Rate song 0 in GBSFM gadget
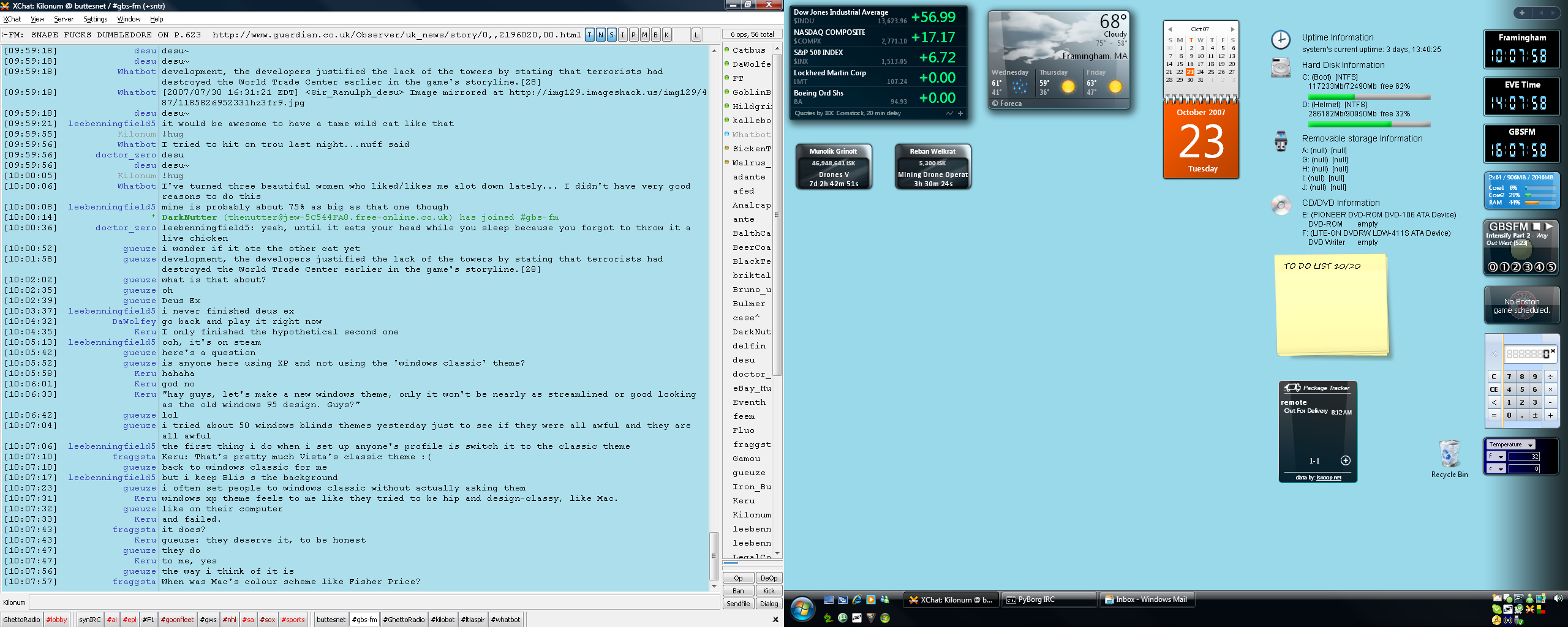Screen dimensions: 1568x627 click(1493, 267)
